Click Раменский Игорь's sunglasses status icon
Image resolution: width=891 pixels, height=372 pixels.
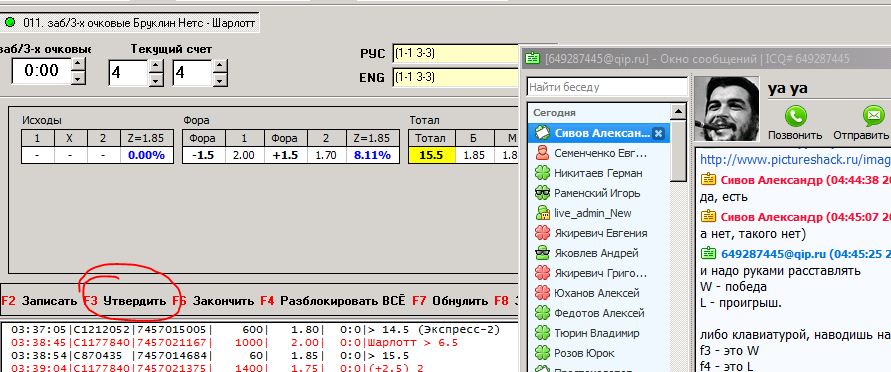543,193
